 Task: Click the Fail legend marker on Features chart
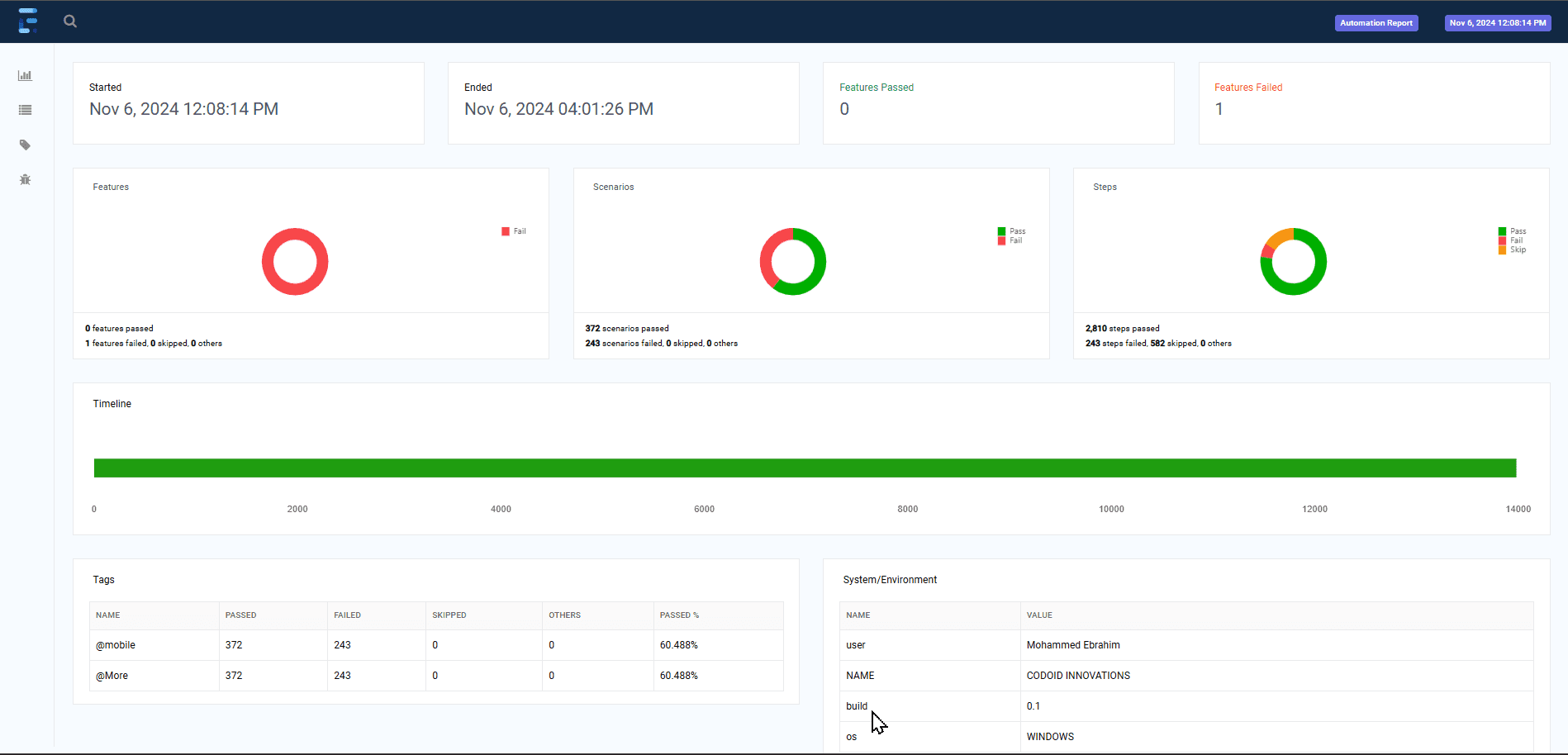click(x=505, y=231)
